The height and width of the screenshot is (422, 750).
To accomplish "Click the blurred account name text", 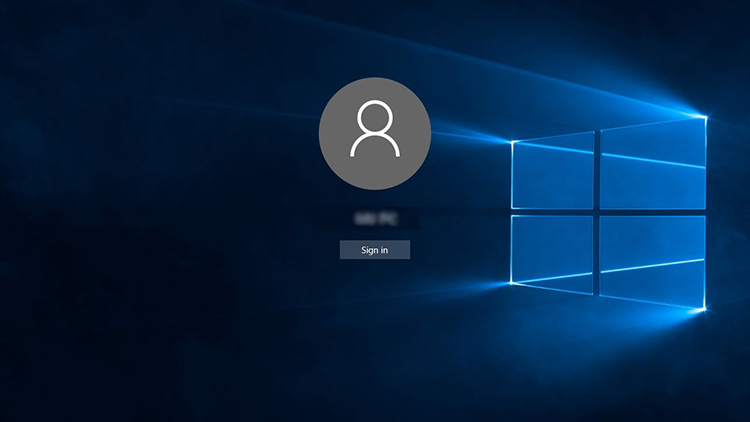I will pyautogui.click(x=374, y=216).
